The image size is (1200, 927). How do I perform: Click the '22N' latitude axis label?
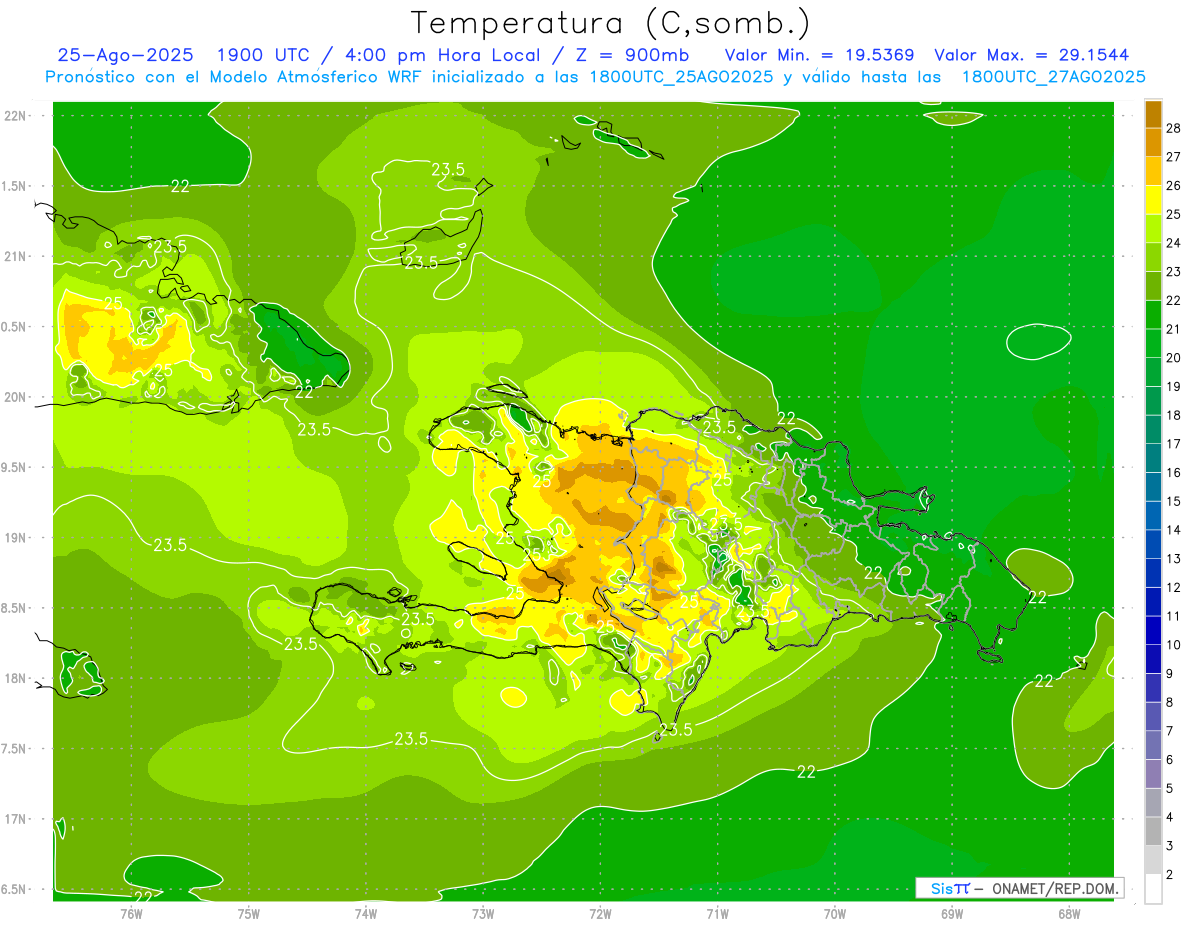click(15, 116)
